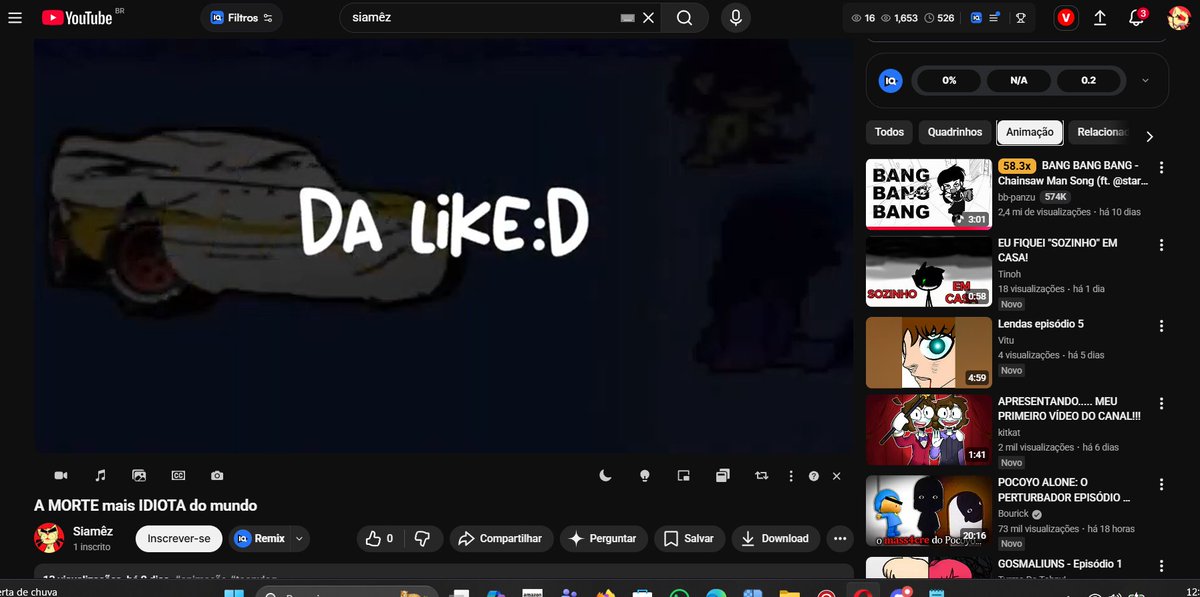The image size is (1200, 597).
Task: Toggle loop playback icon
Action: [762, 476]
